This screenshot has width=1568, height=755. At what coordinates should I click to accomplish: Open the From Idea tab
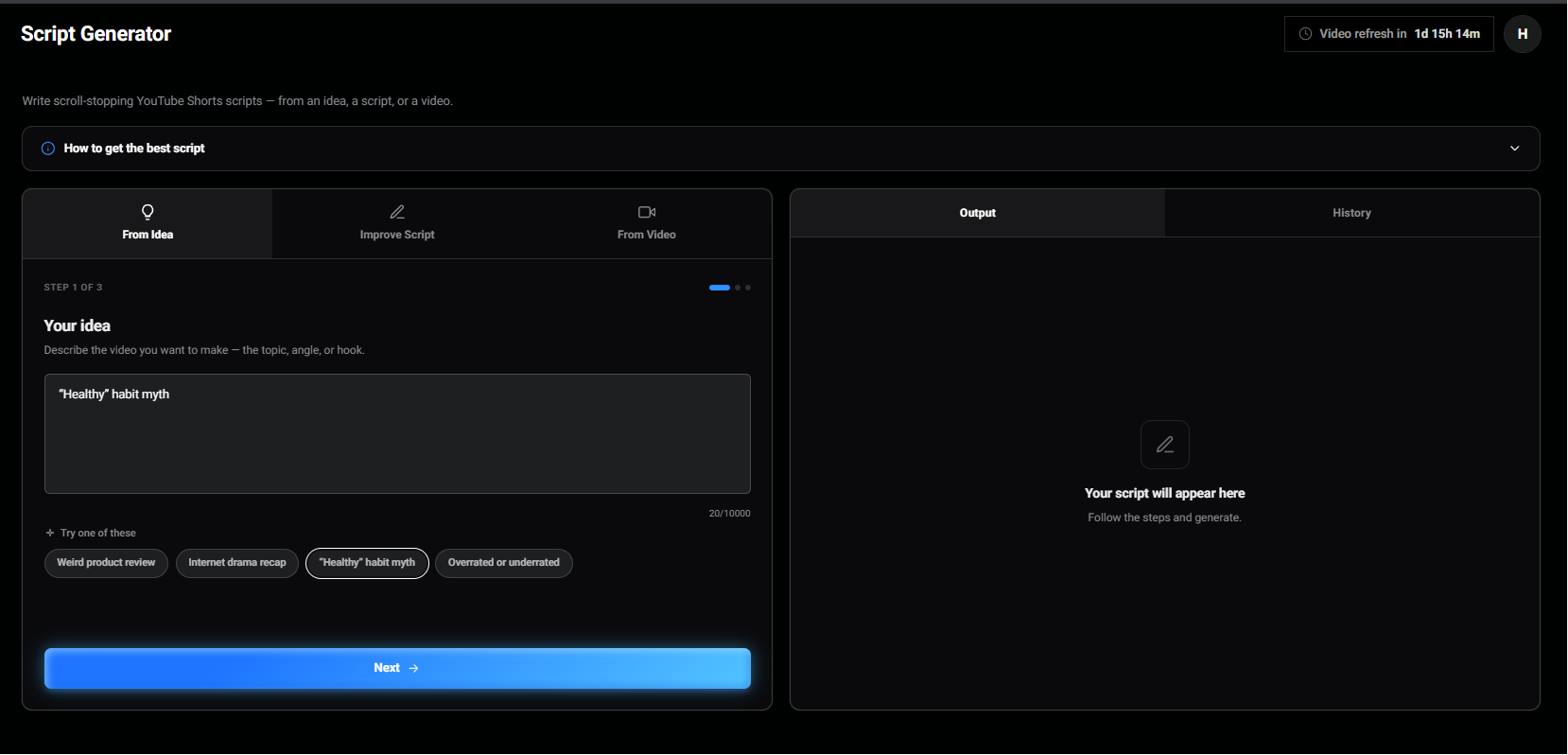(x=148, y=223)
